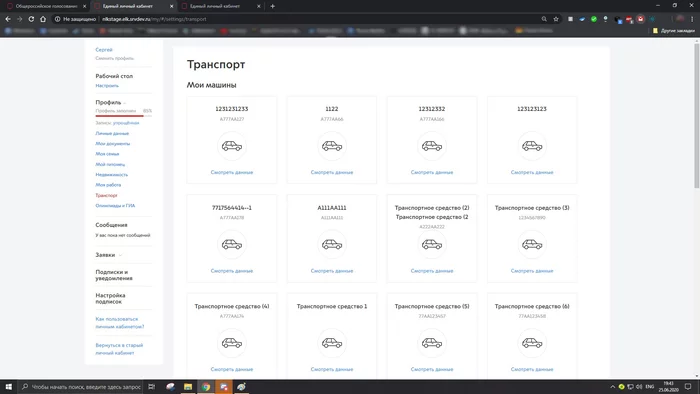The width and height of the screenshot is (700, 394).
Task: Select Транспорт in the sidebar
Action: click(106, 195)
